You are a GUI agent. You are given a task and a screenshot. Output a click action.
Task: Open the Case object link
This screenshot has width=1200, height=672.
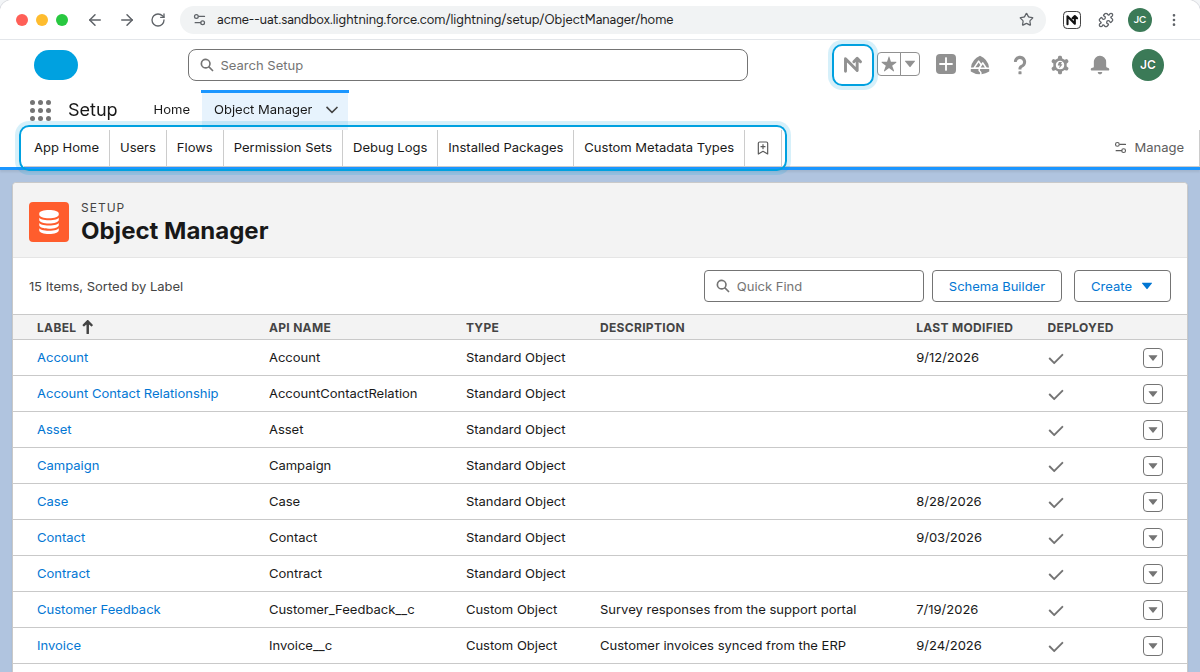53,502
